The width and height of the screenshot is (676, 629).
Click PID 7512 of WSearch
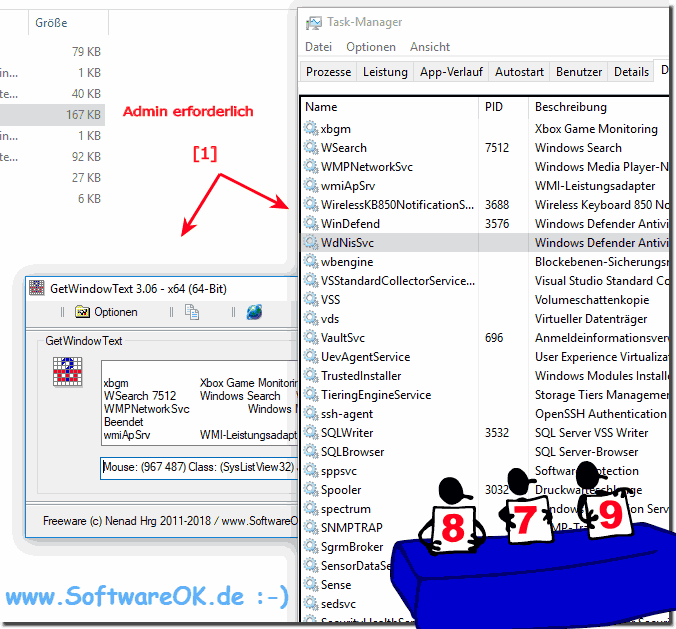(497, 147)
